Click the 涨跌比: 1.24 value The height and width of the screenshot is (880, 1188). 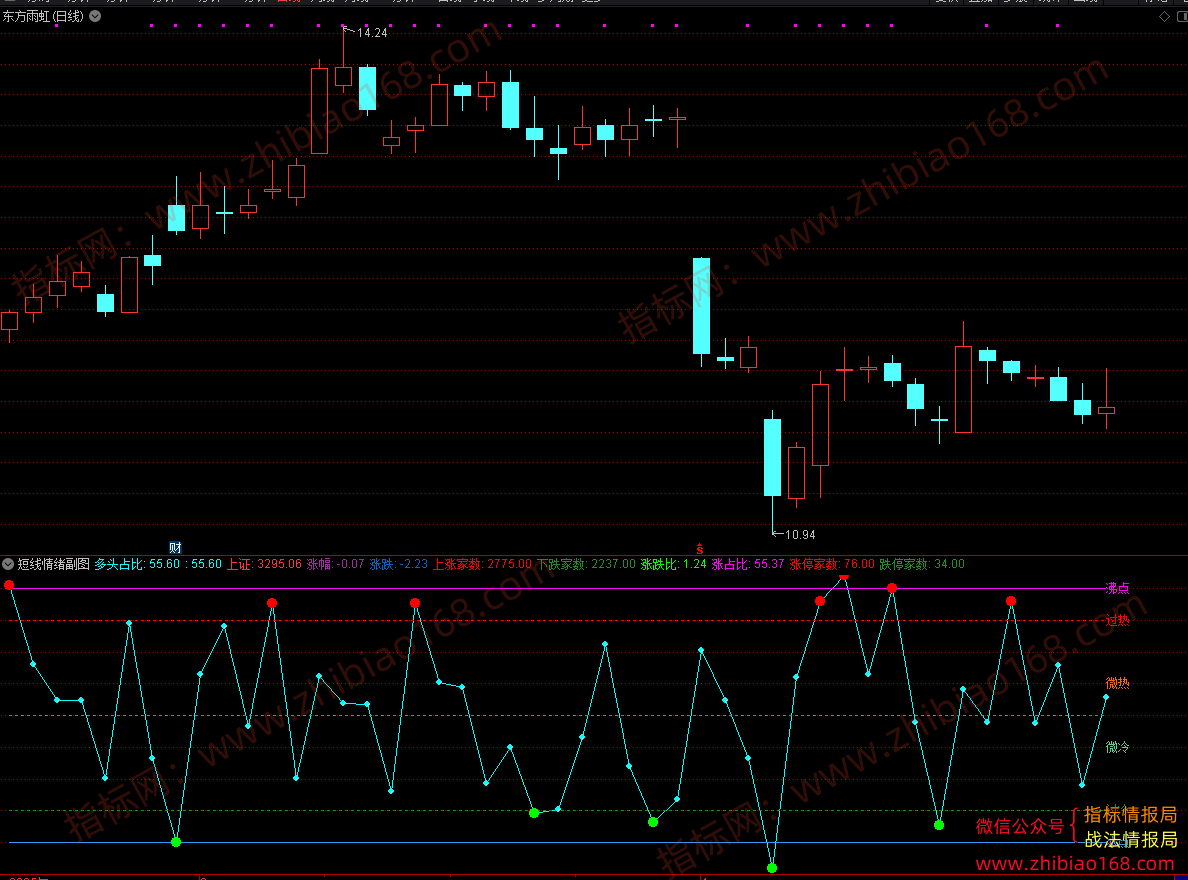click(674, 564)
